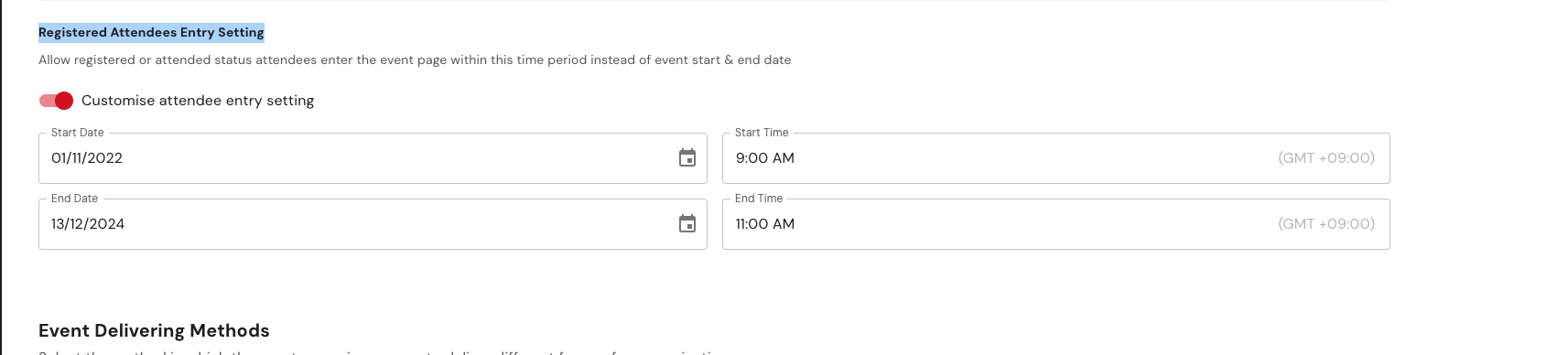
Task: Click the empty area right of 11:00 AM
Action: pyautogui.click(x=1034, y=224)
